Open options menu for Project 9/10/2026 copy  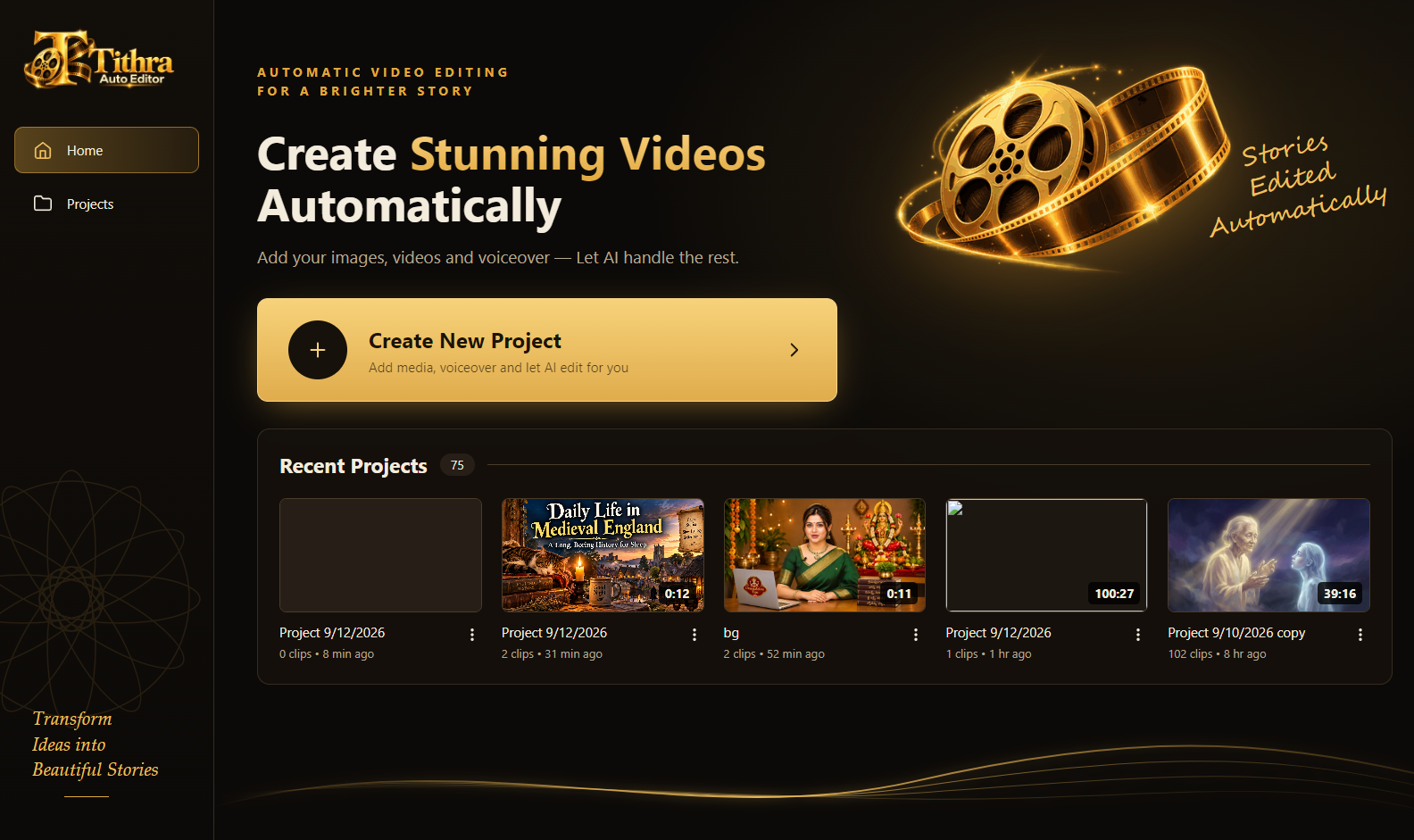point(1360,635)
